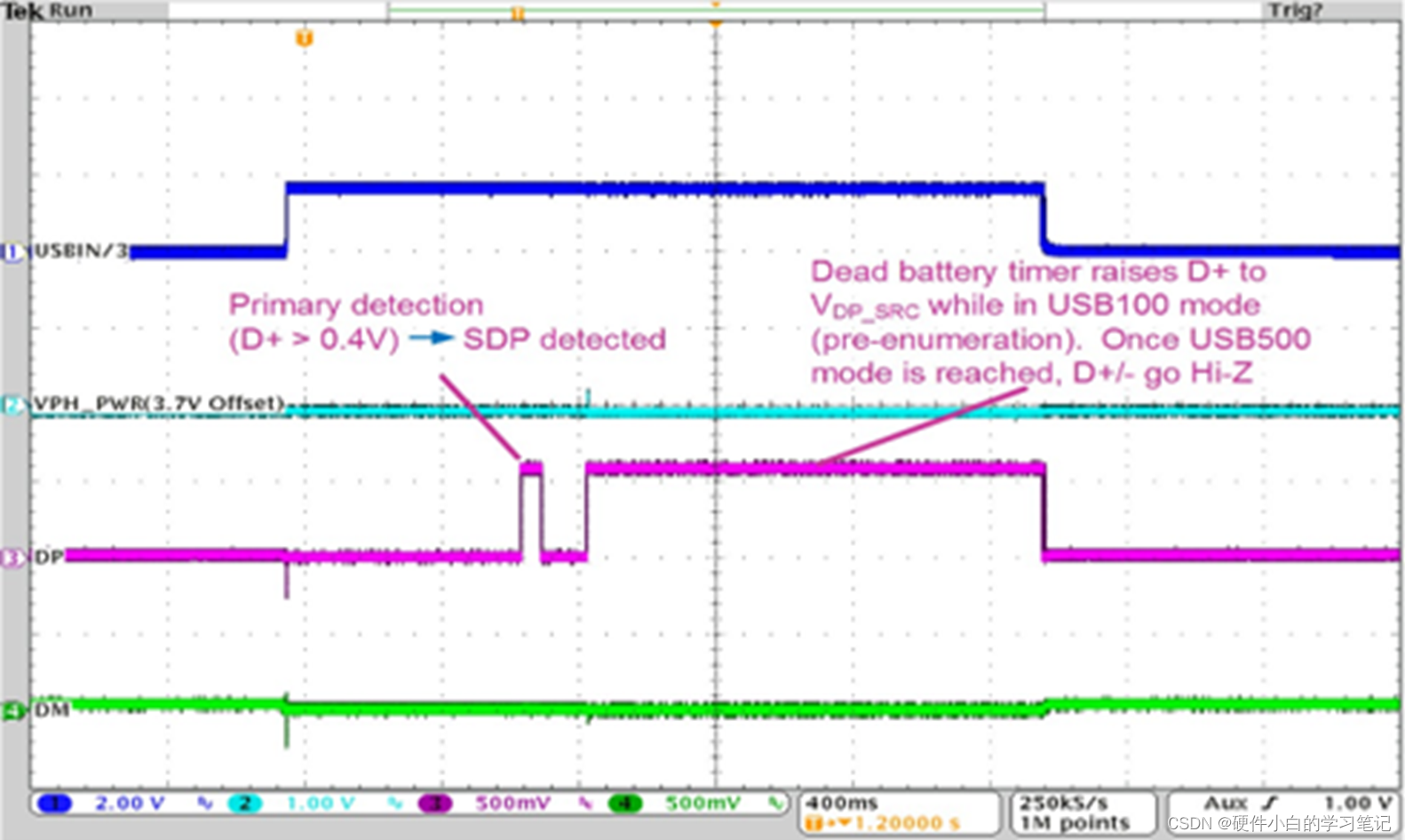Click the Run acquisition status
The height and width of the screenshot is (840, 1405).
click(71, 12)
